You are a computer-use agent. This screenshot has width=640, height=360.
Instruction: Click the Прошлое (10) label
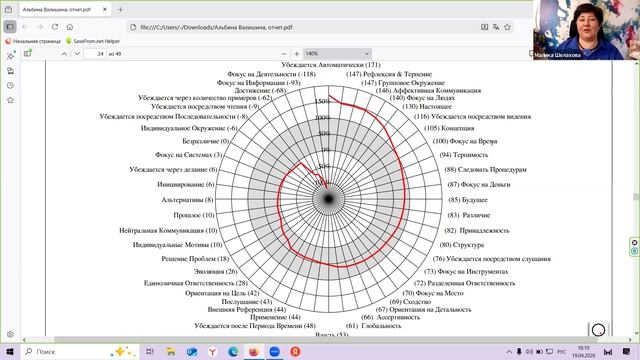tap(193, 215)
